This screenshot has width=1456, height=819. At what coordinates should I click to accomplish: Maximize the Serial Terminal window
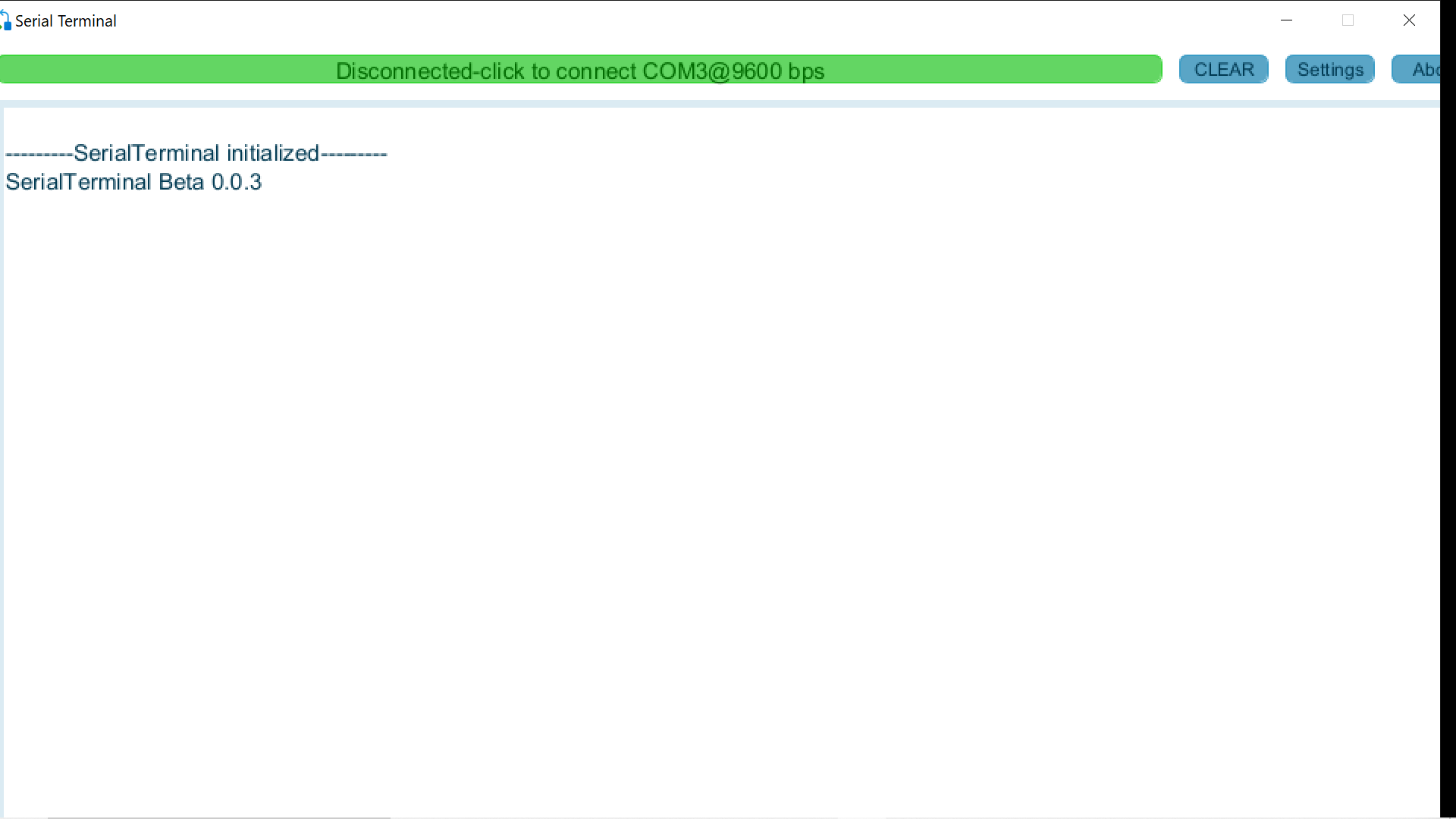tap(1348, 20)
